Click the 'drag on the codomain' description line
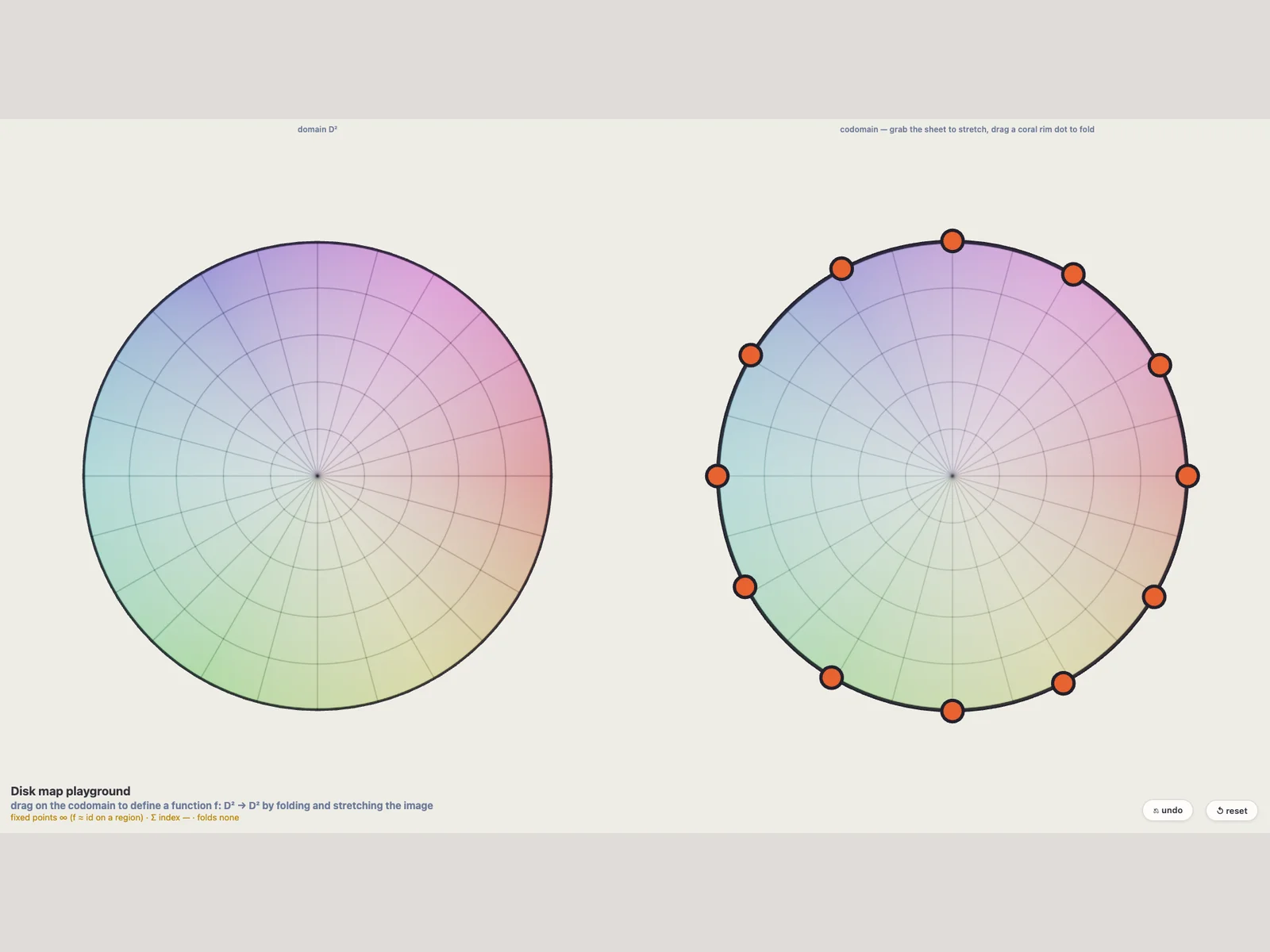The image size is (1270, 952). coord(221,805)
